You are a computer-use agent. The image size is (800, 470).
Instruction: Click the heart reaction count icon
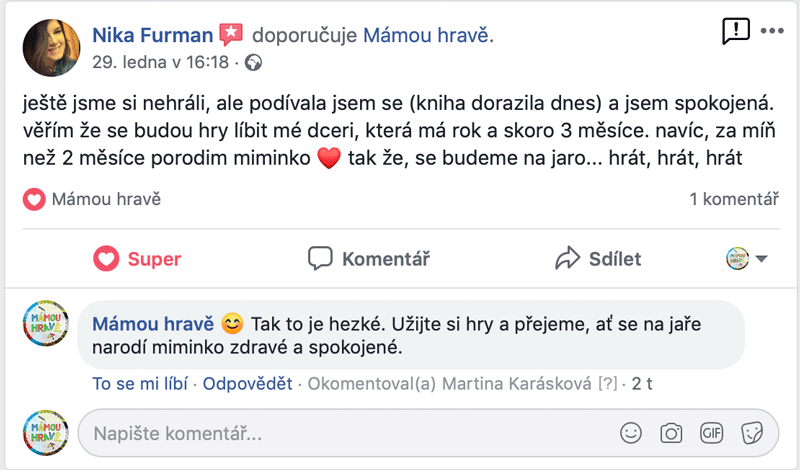tap(34, 199)
